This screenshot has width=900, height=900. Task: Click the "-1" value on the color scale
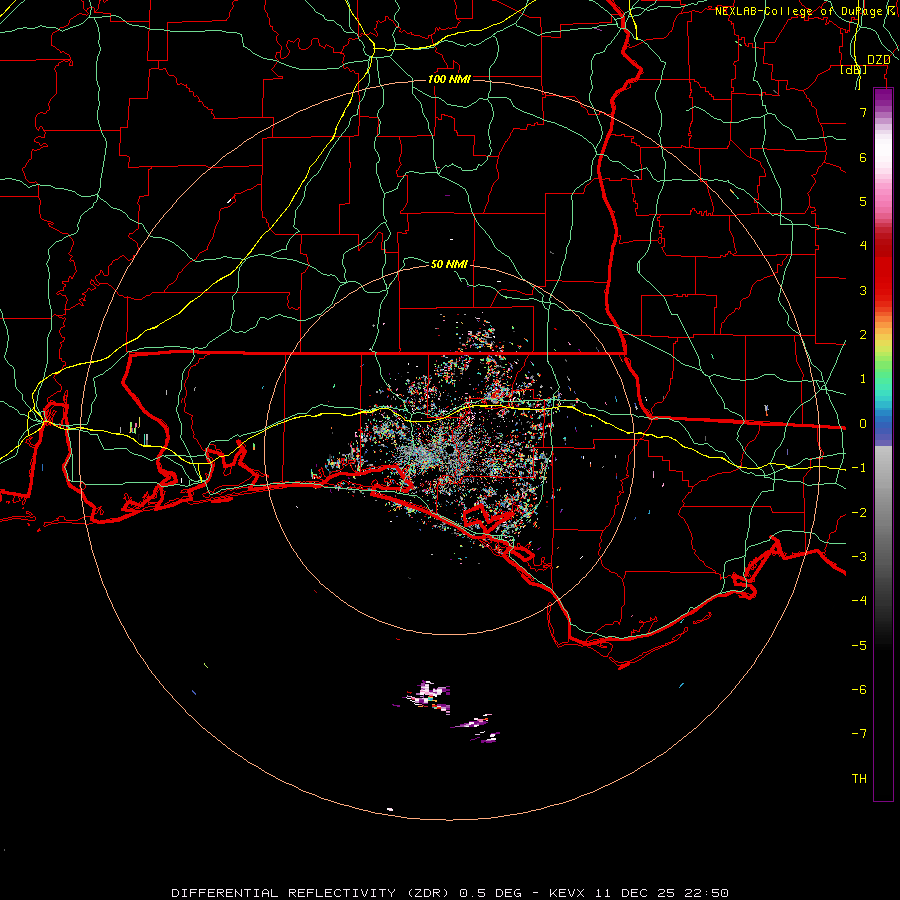(x=859, y=468)
